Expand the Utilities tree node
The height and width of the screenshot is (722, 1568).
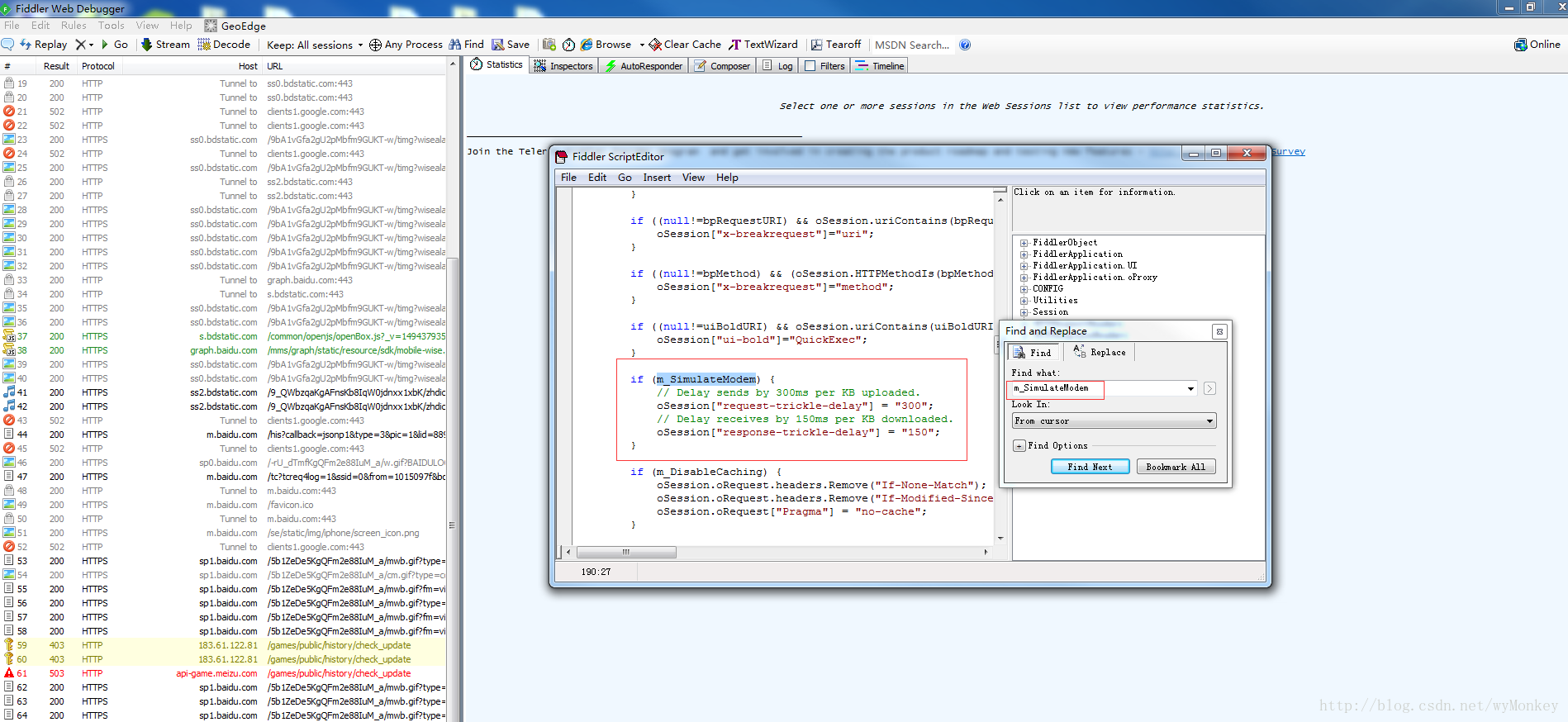[x=1024, y=301]
